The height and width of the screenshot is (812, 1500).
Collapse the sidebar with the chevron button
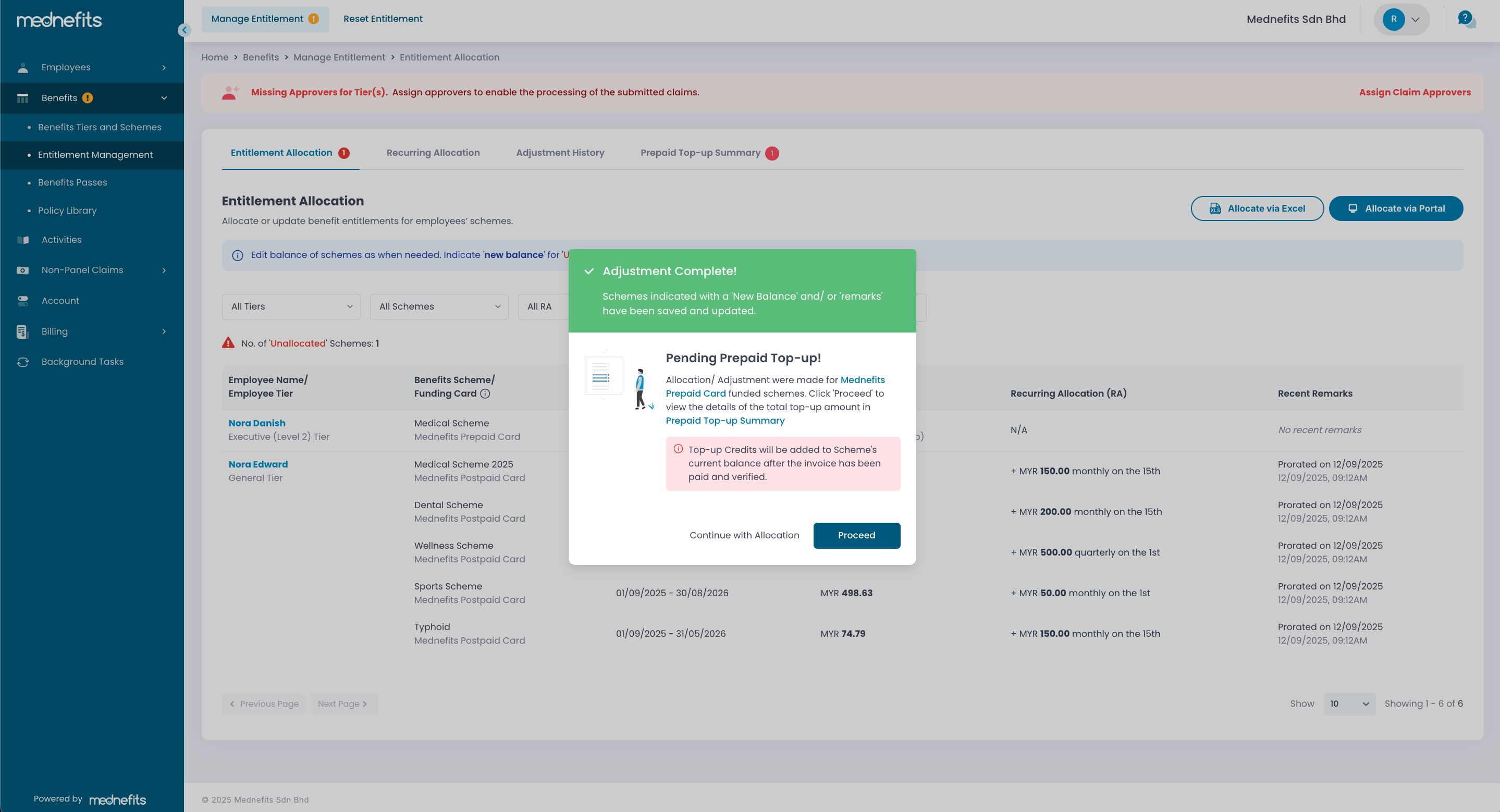pos(184,30)
